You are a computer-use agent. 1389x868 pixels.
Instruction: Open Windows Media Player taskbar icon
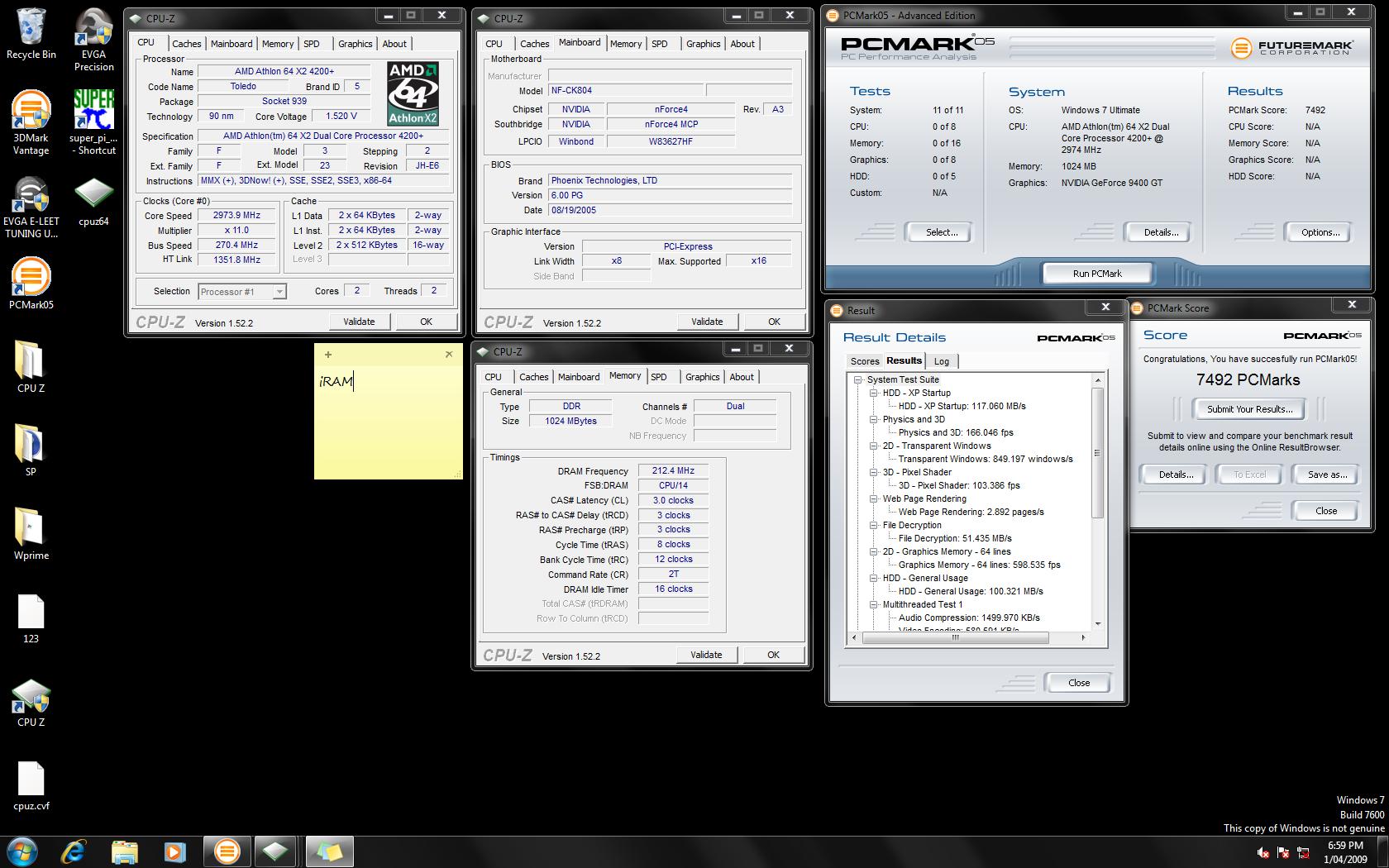point(174,851)
